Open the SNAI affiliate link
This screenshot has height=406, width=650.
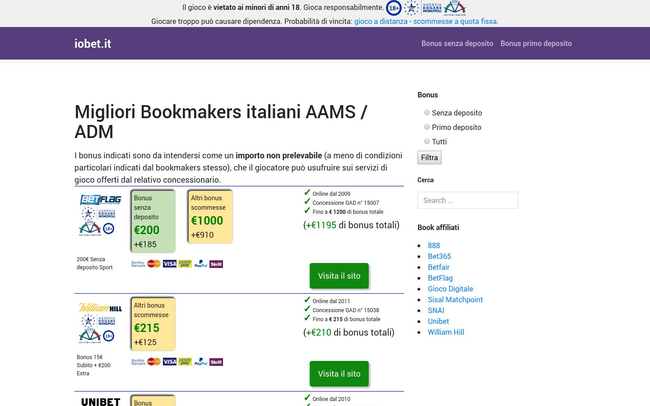pos(436,310)
